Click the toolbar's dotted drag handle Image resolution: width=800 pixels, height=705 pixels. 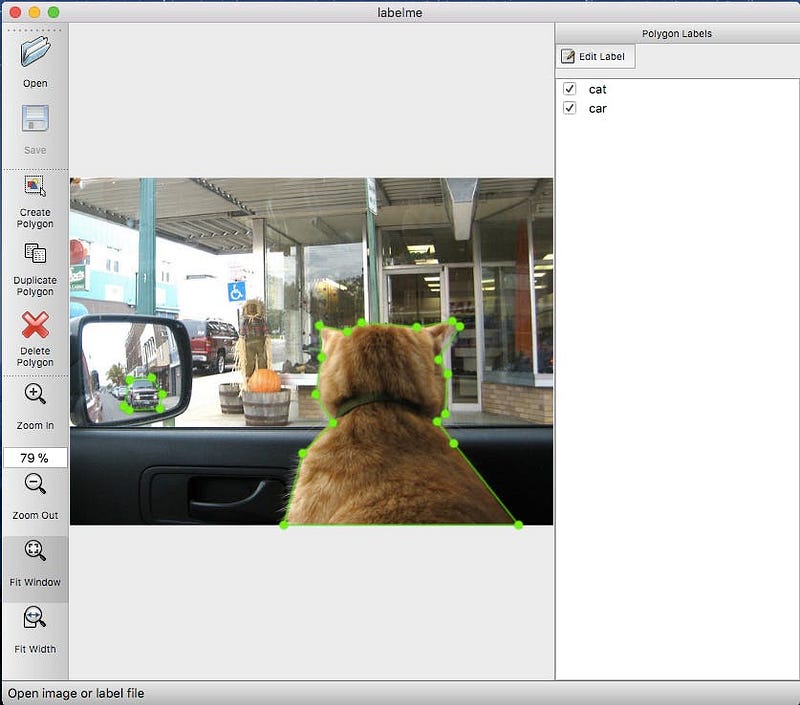click(35, 30)
